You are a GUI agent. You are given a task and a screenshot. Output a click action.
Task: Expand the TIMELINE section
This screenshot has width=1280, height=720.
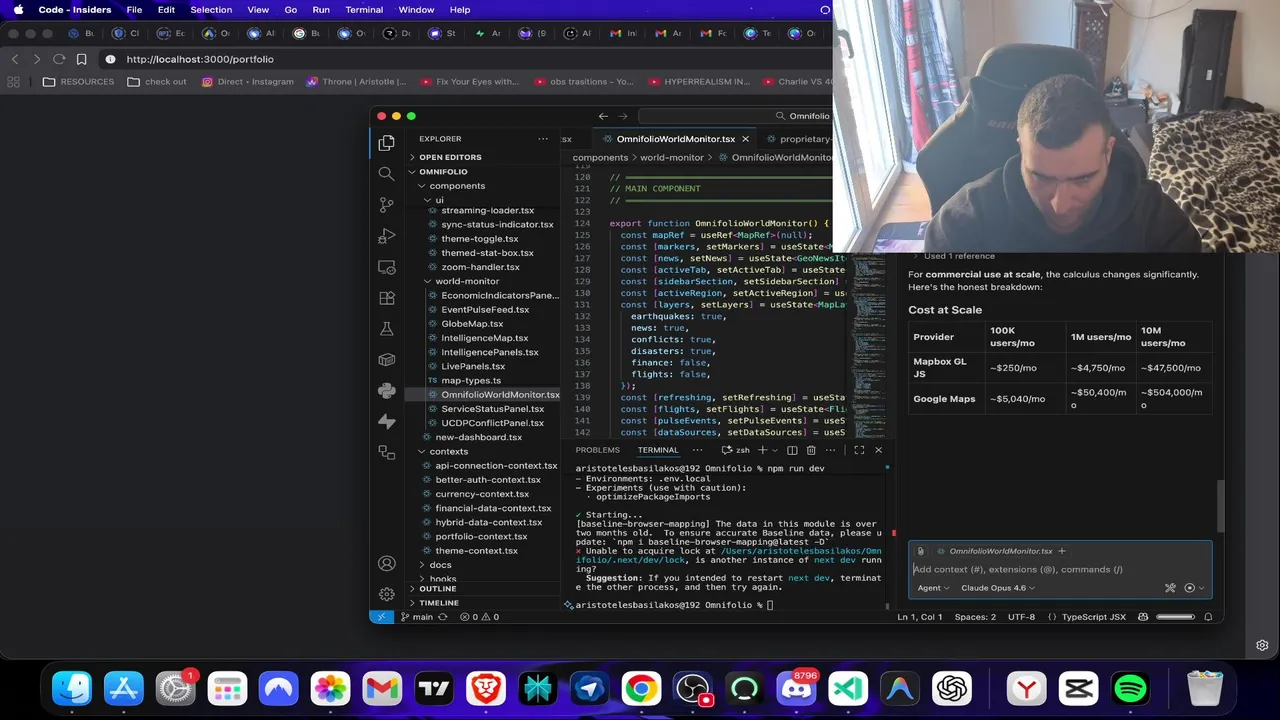click(439, 603)
